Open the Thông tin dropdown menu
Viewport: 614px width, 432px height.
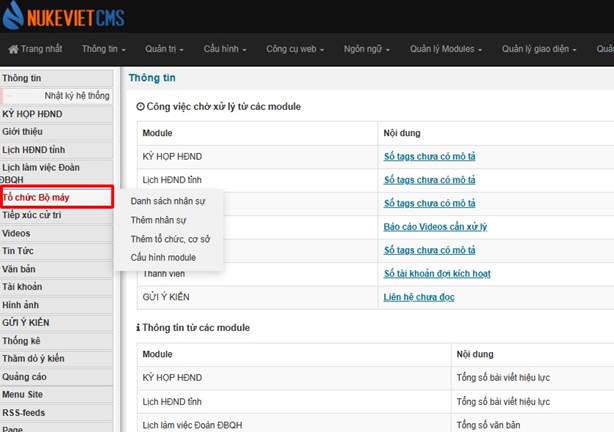coord(104,49)
